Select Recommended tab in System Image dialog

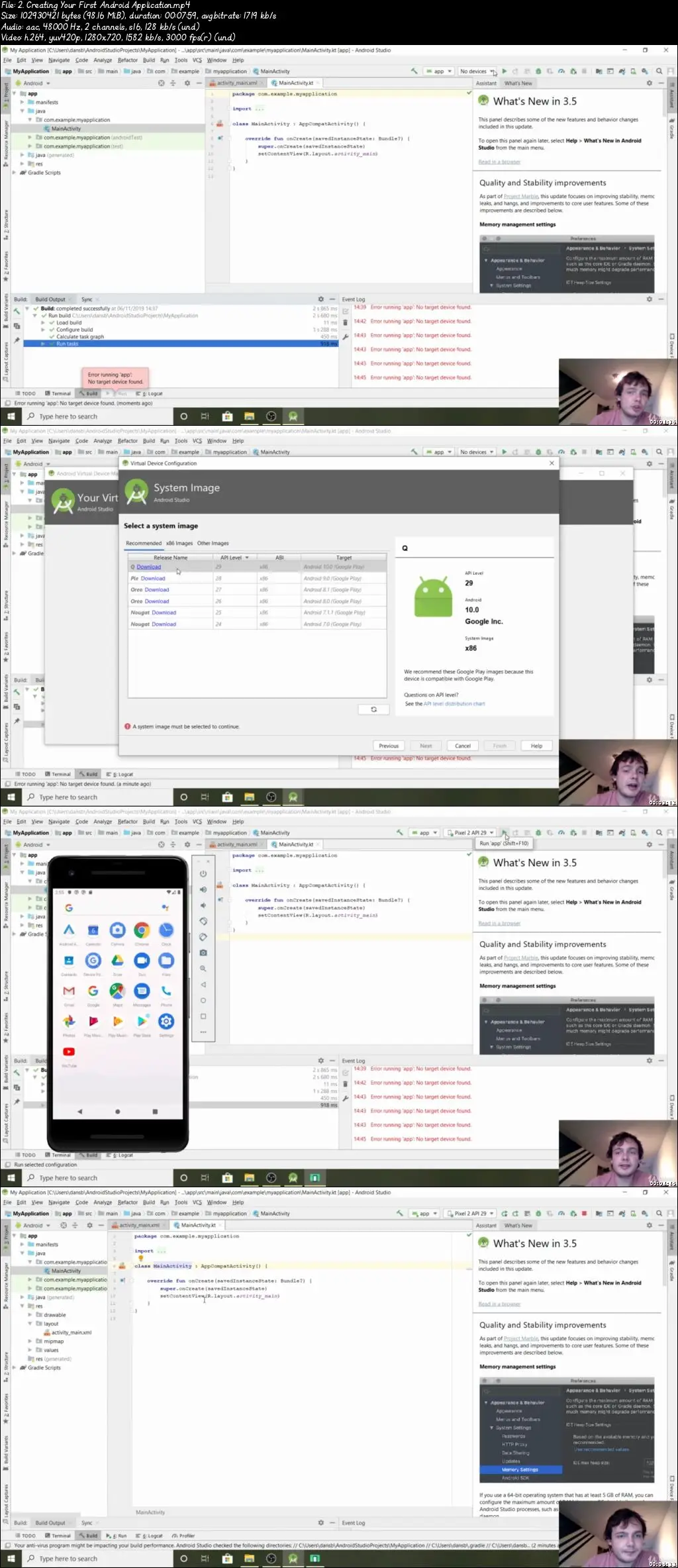click(144, 543)
